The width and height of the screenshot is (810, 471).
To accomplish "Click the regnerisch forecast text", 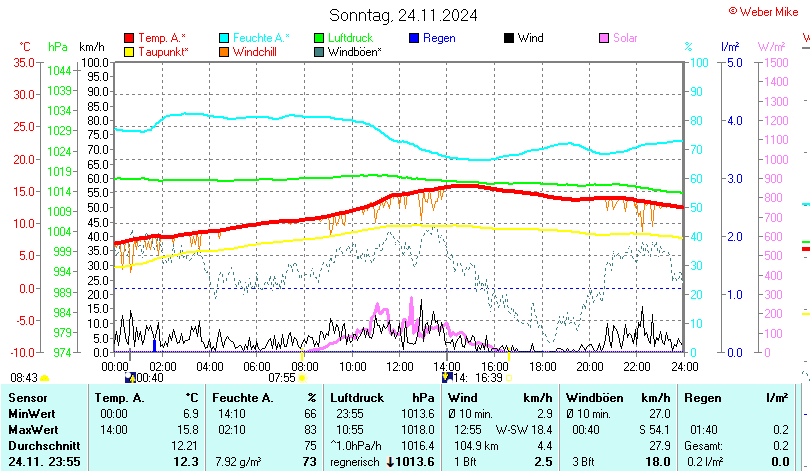I will (355, 462).
